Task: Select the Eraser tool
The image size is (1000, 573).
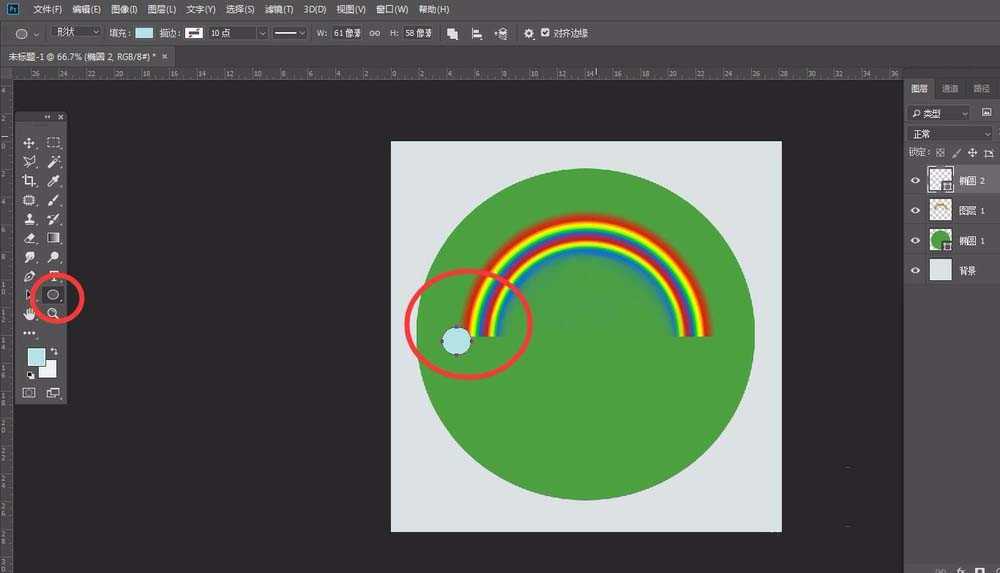Action: [29, 238]
